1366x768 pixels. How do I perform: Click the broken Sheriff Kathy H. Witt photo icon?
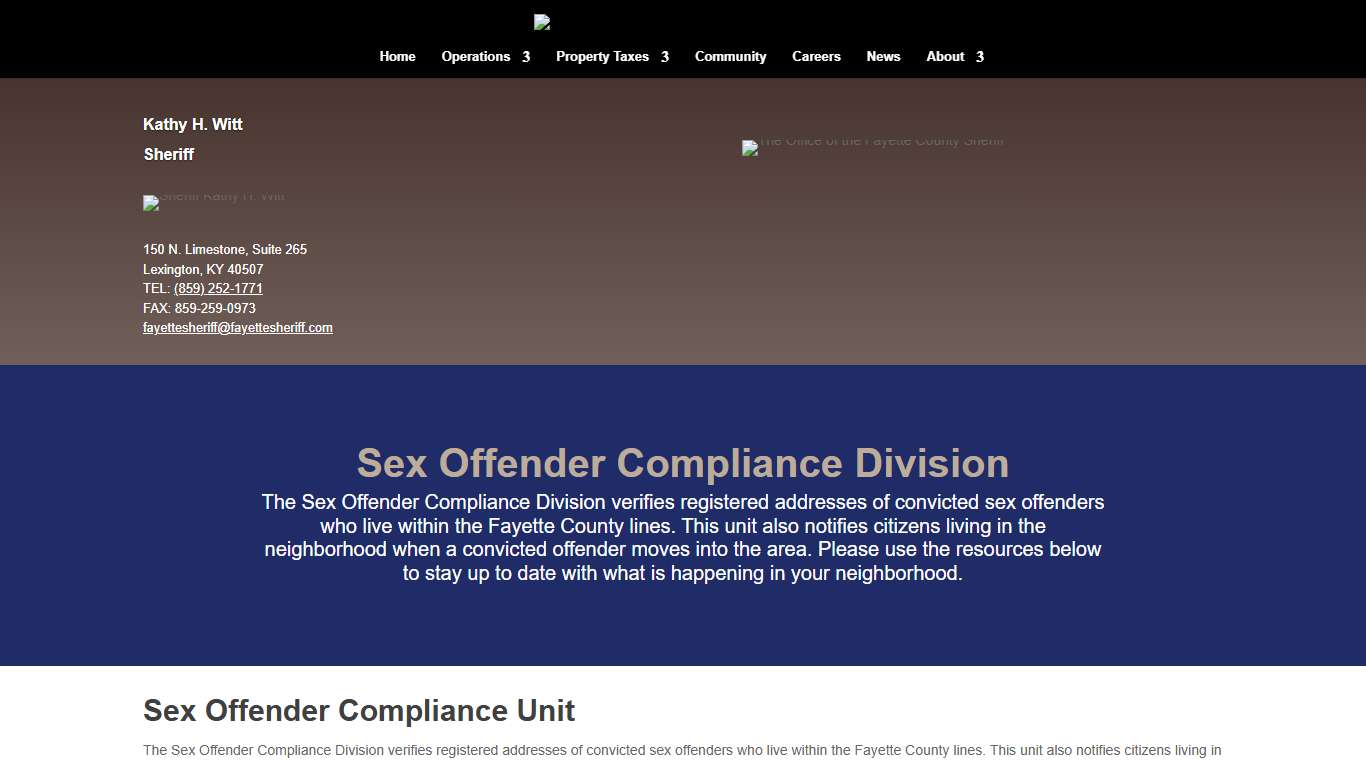[150, 202]
